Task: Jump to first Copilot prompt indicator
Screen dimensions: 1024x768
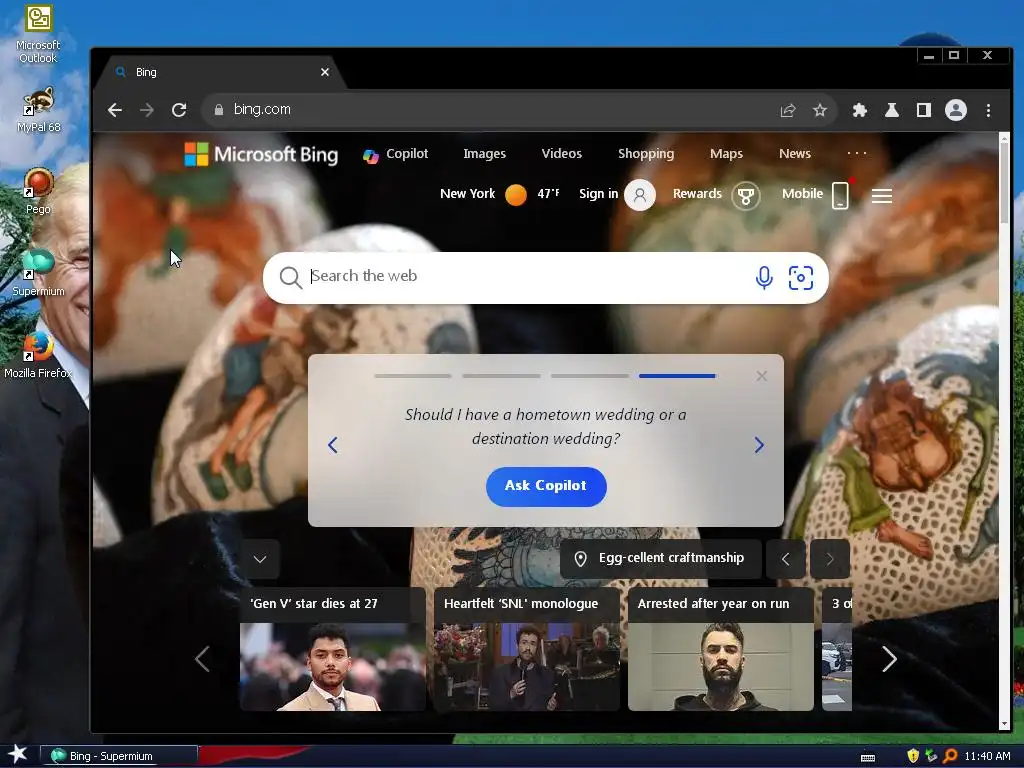Action: (x=413, y=376)
